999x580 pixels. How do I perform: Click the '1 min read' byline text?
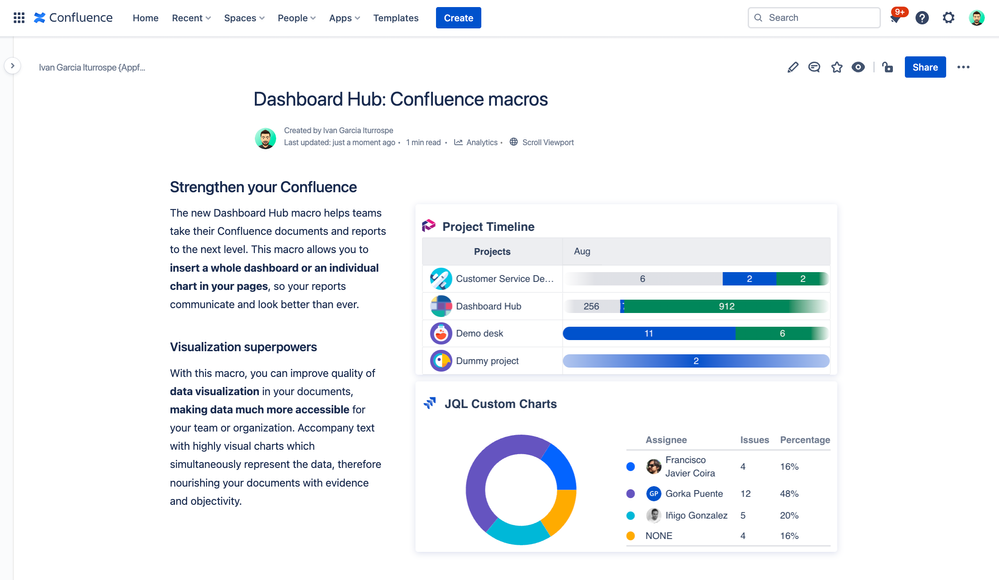(423, 142)
